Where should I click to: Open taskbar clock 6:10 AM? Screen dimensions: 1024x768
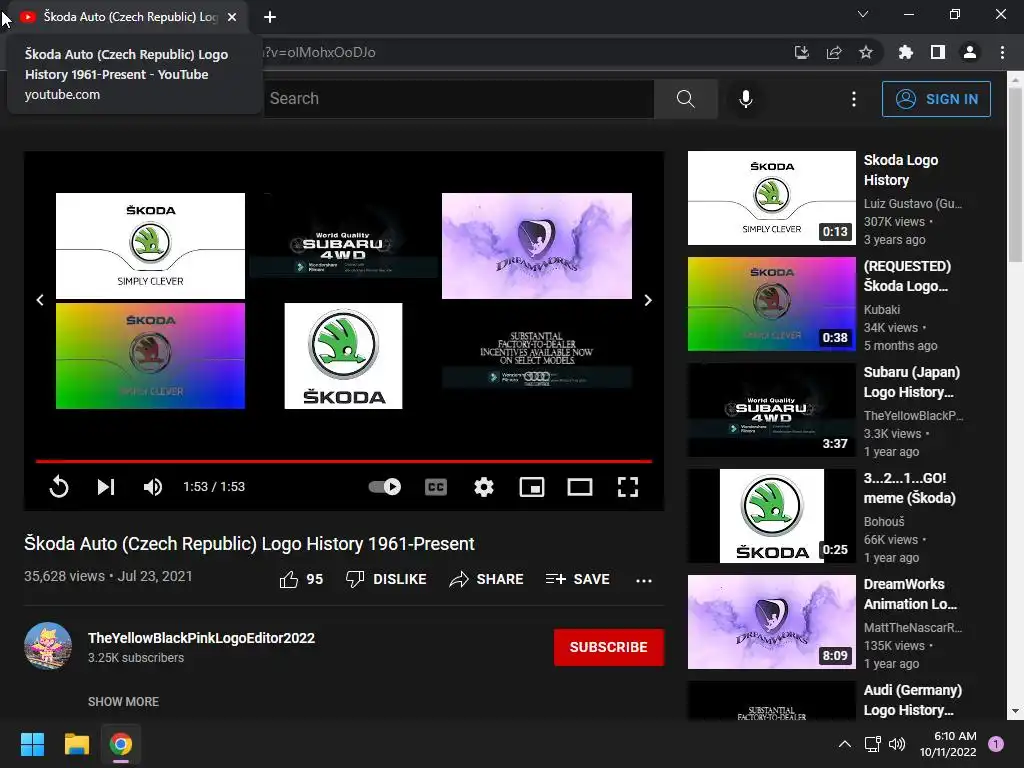pos(948,744)
